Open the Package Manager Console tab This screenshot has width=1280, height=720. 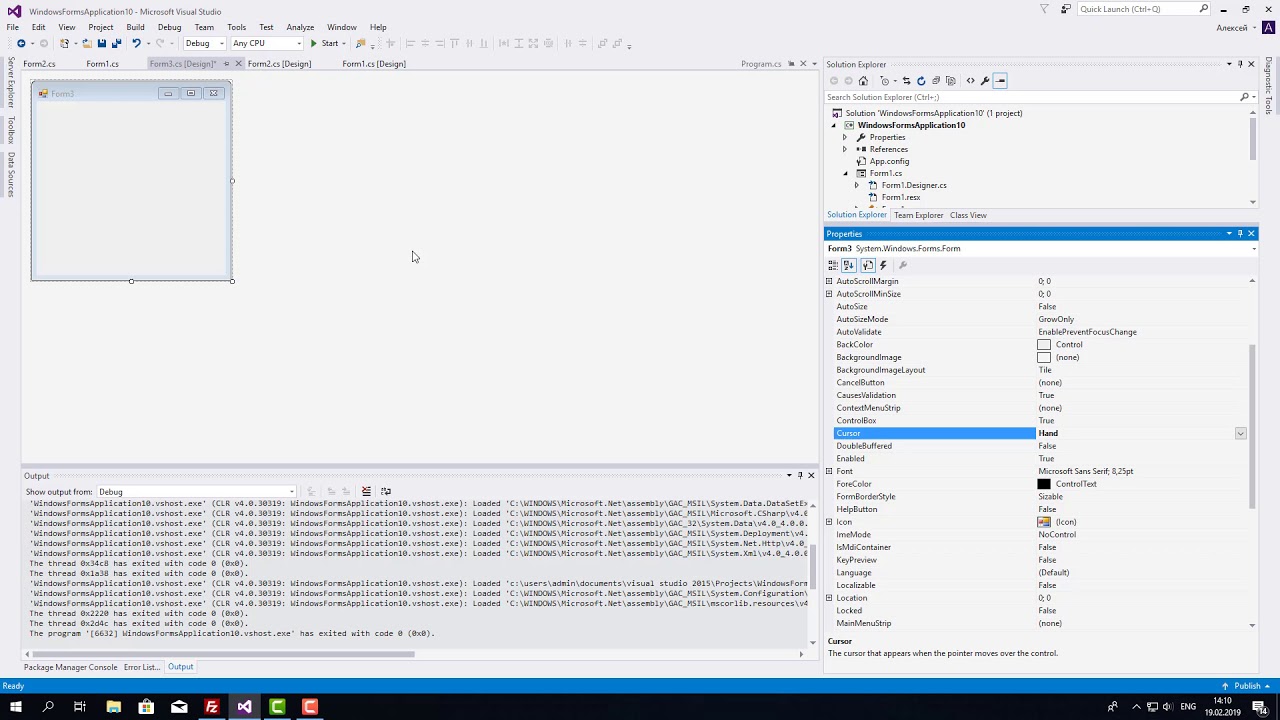(x=70, y=667)
